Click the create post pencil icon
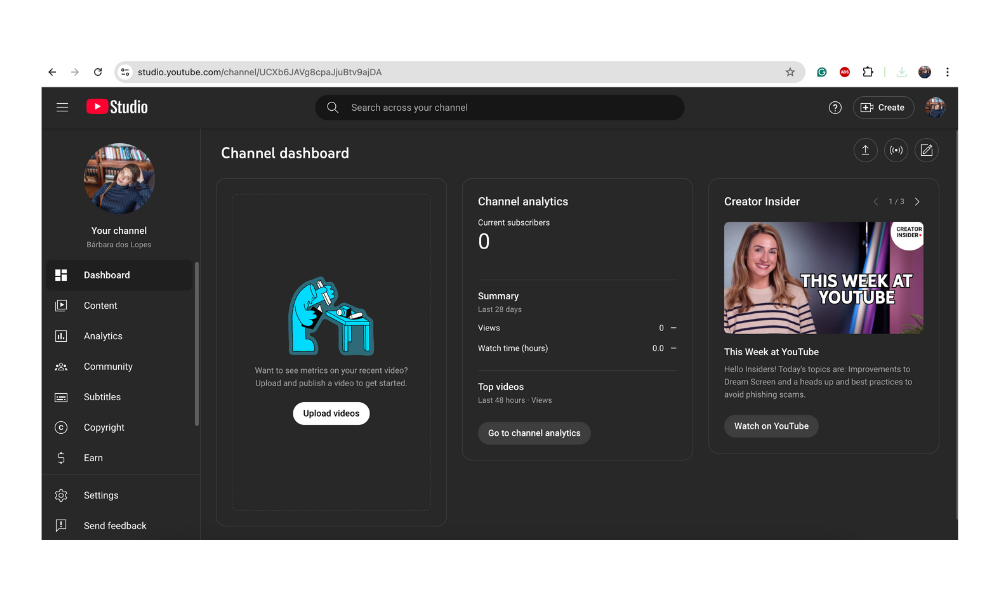Screen dimensions: 1000x600 pos(927,150)
